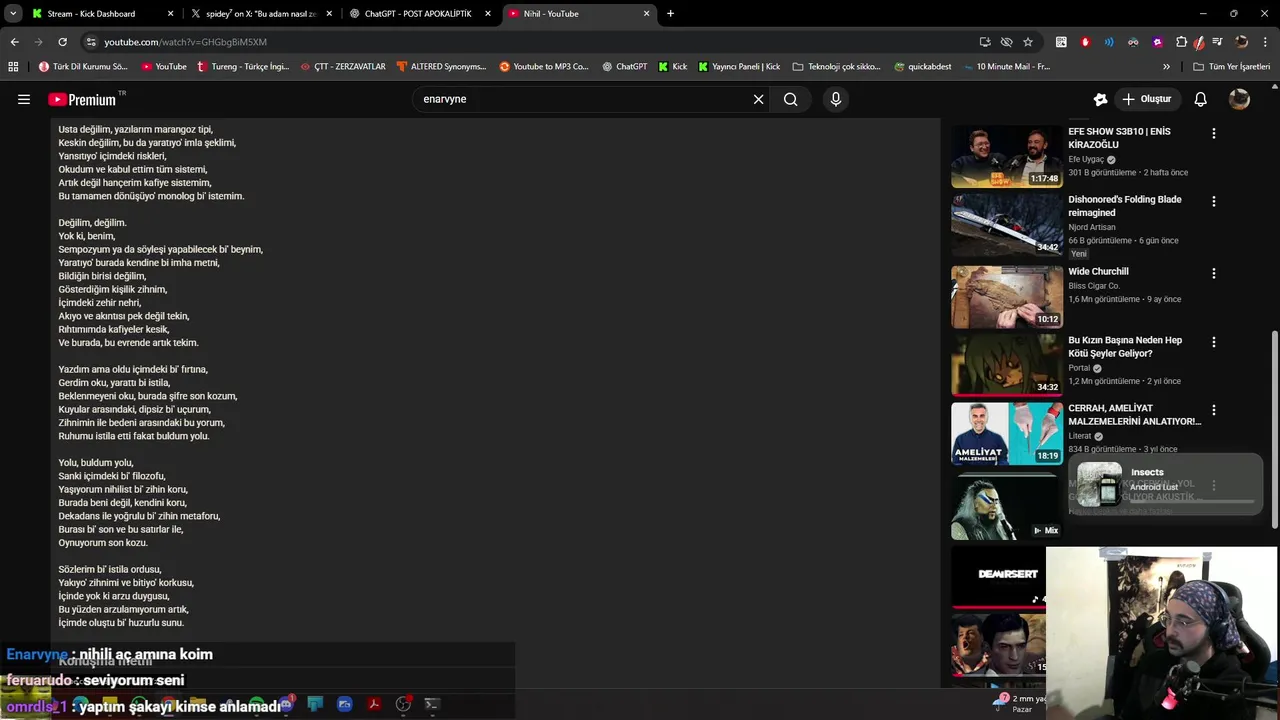
Task: Open the YouTube hamburger guide menu
Action: 24,99
